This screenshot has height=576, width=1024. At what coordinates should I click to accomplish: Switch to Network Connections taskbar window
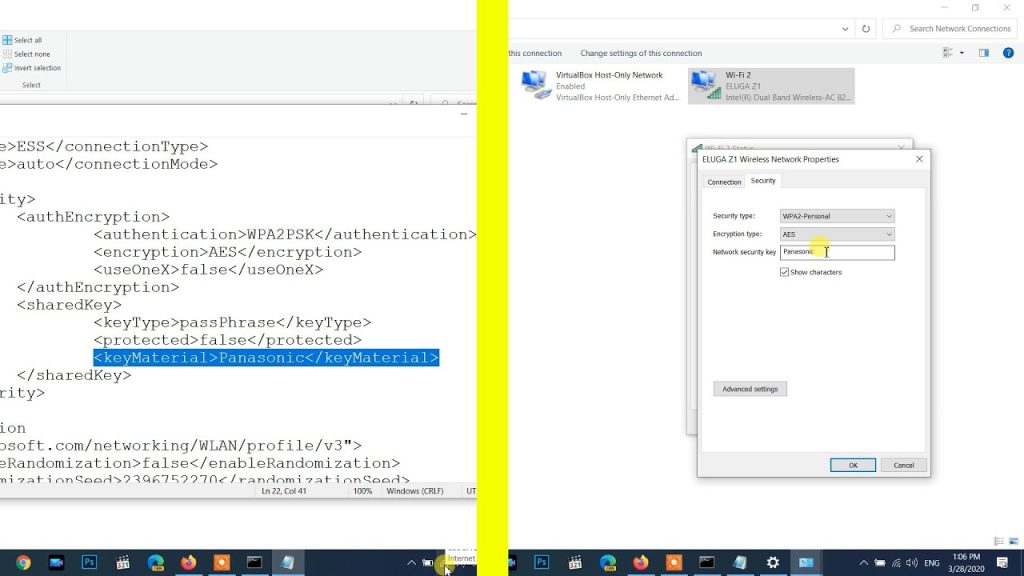tap(807, 562)
